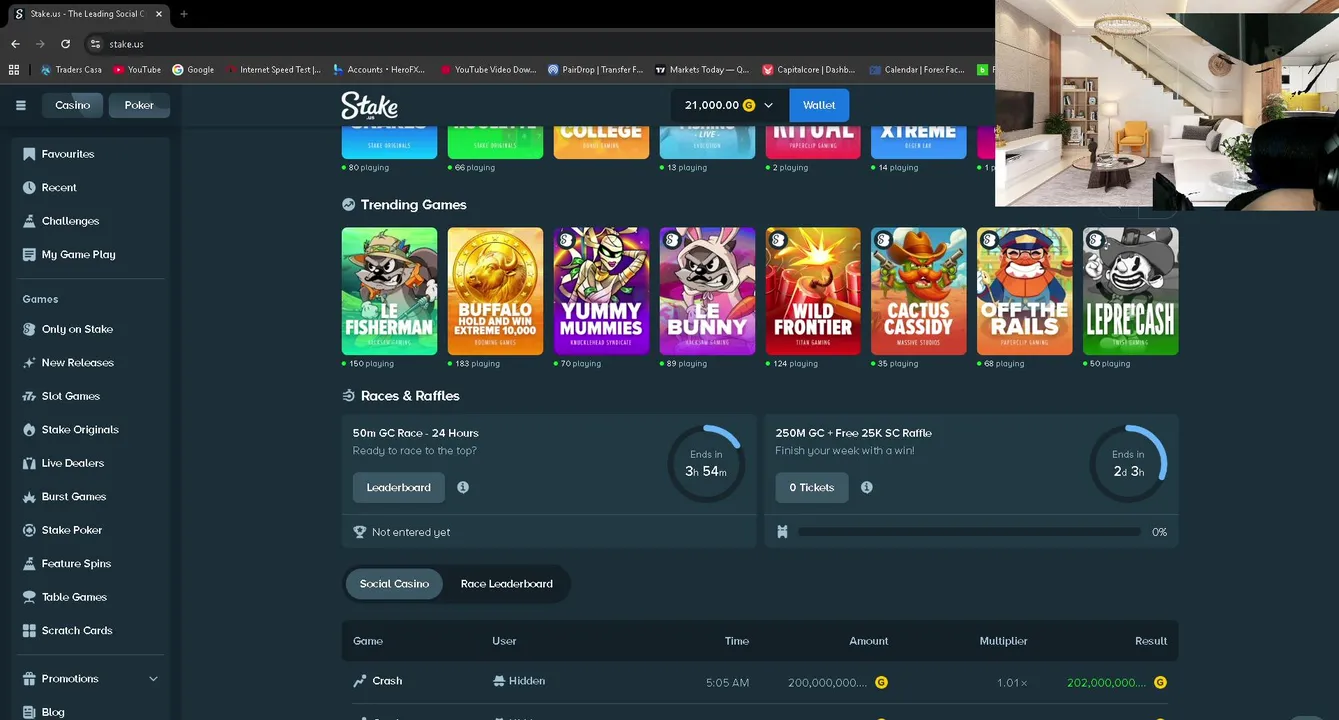Open the Traders Casa bookmark
Screen dimensions: 1339x720
[x=71, y=70]
